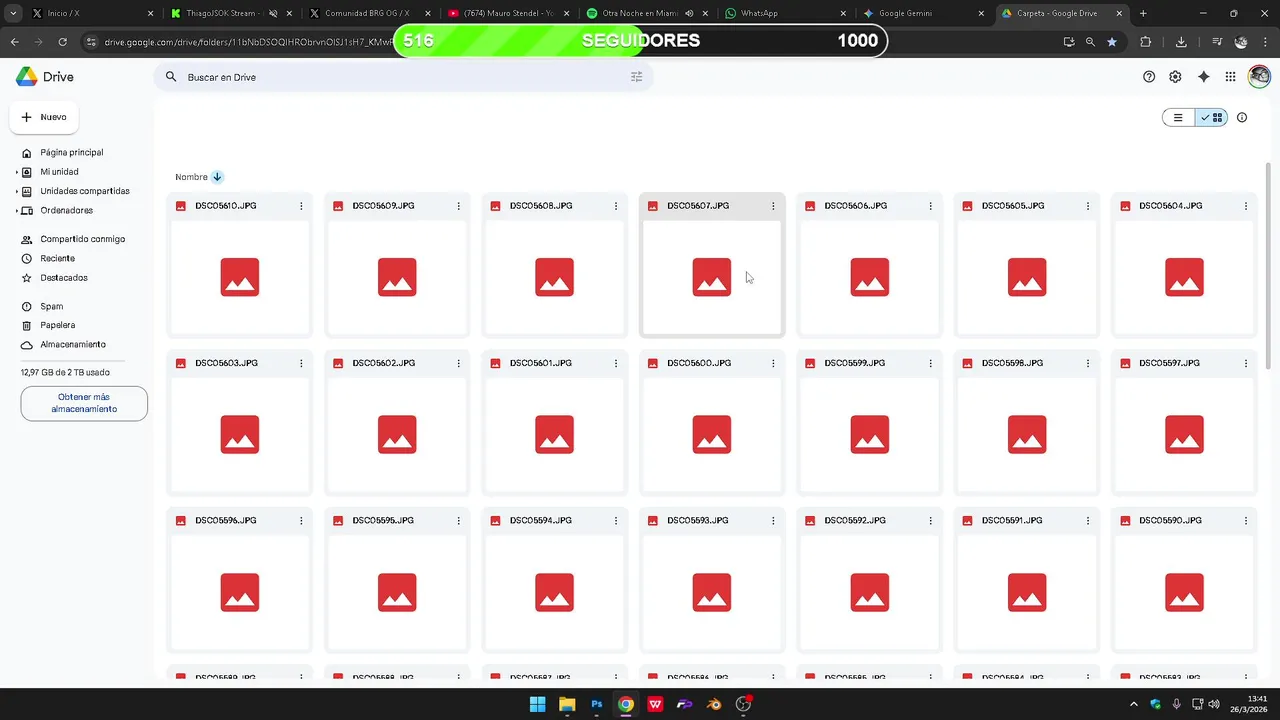Viewport: 1280px width, 720px height.
Task: Open Google apps grid
Action: click(x=1231, y=77)
